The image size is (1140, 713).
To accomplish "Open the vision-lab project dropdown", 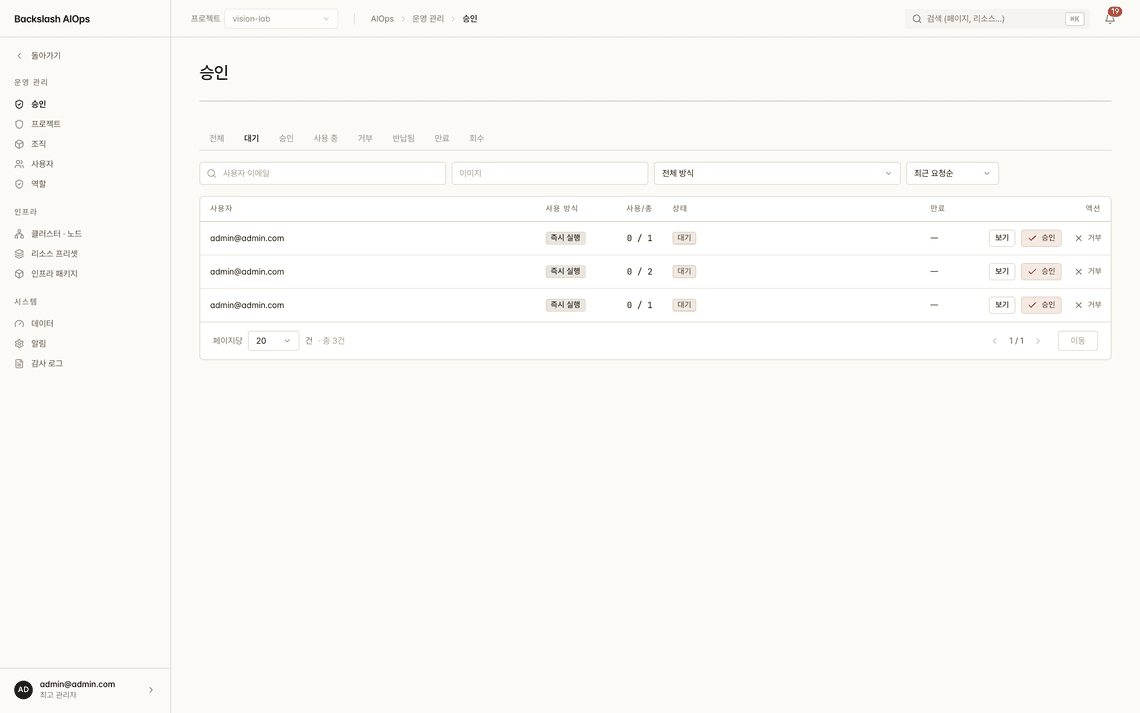I will pos(281,19).
